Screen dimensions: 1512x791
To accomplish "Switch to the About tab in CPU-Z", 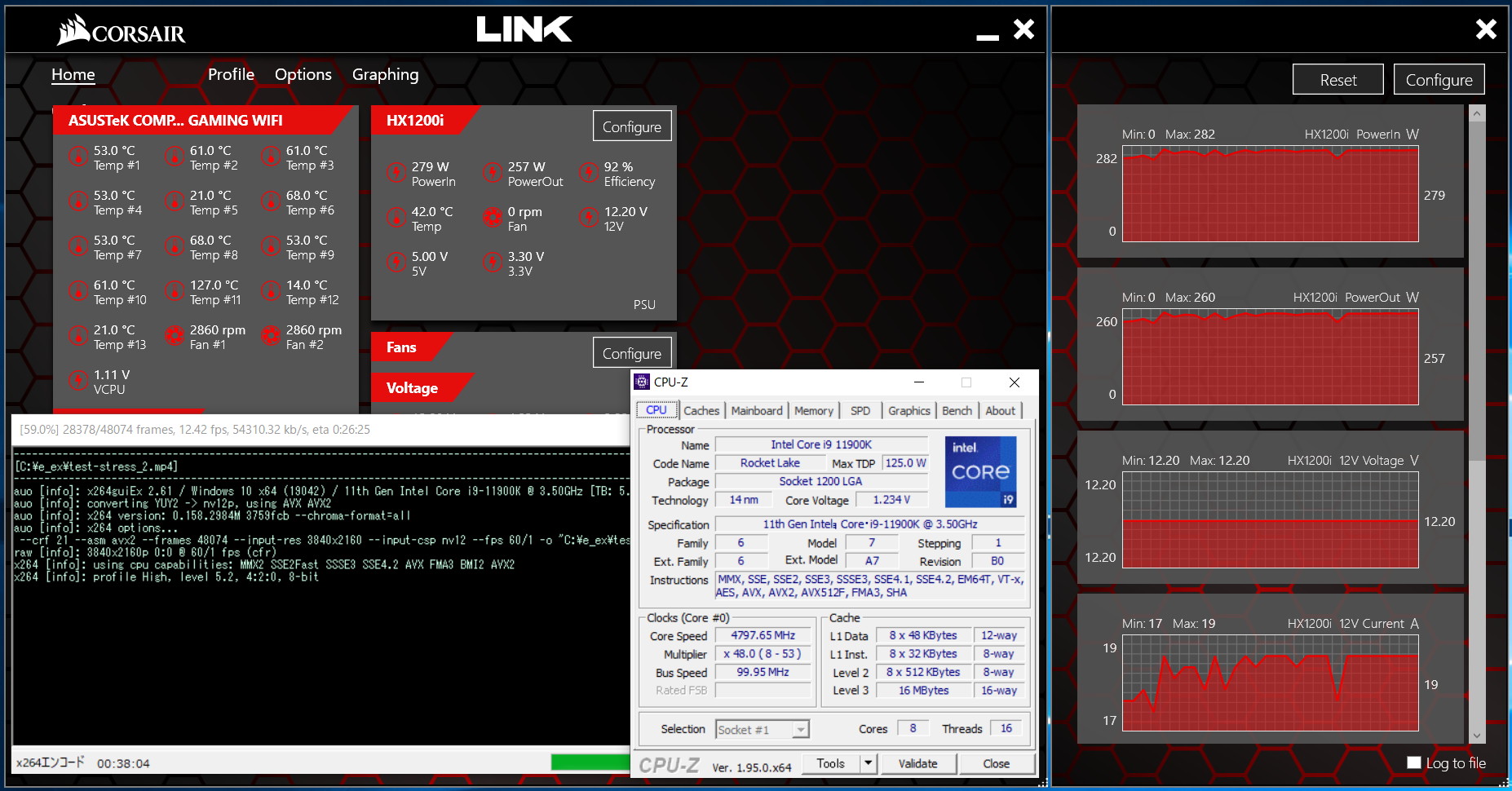I will click(1001, 410).
